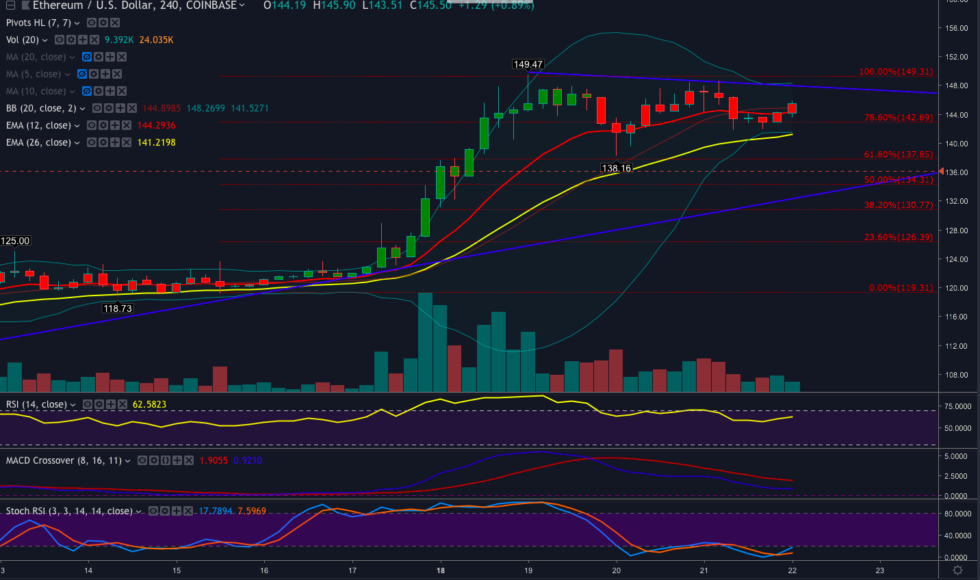Click the plus icon next to EMA (12, close)
The image size is (980, 580).
(115, 124)
